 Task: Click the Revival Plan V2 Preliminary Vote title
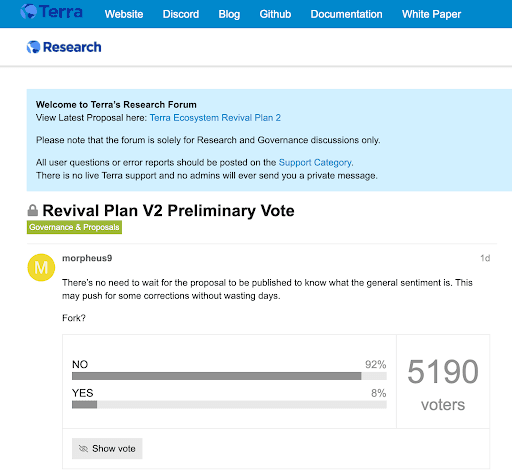coord(168,210)
